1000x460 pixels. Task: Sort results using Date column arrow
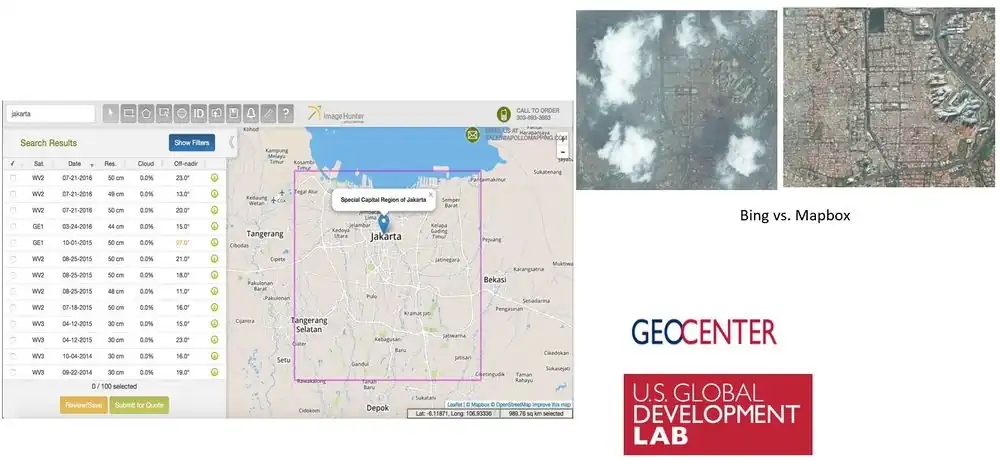tap(92, 164)
